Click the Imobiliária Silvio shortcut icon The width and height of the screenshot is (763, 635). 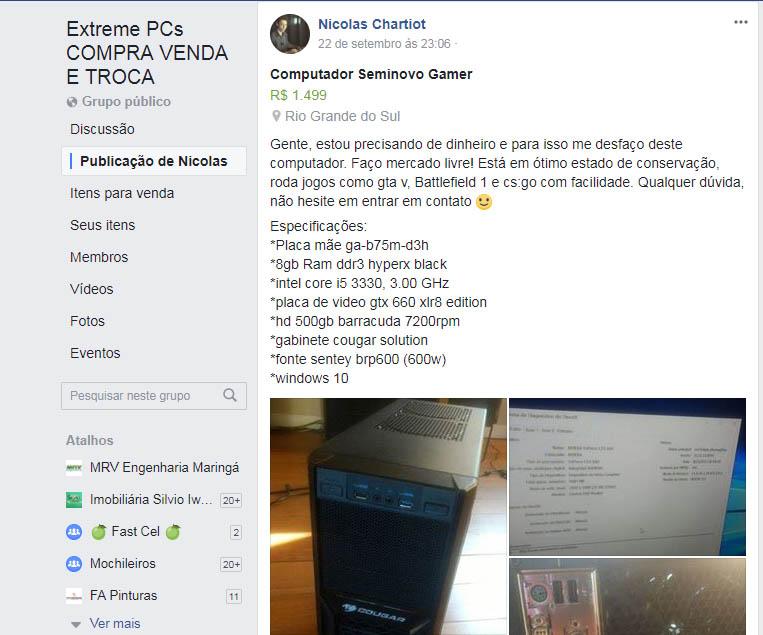click(74, 500)
